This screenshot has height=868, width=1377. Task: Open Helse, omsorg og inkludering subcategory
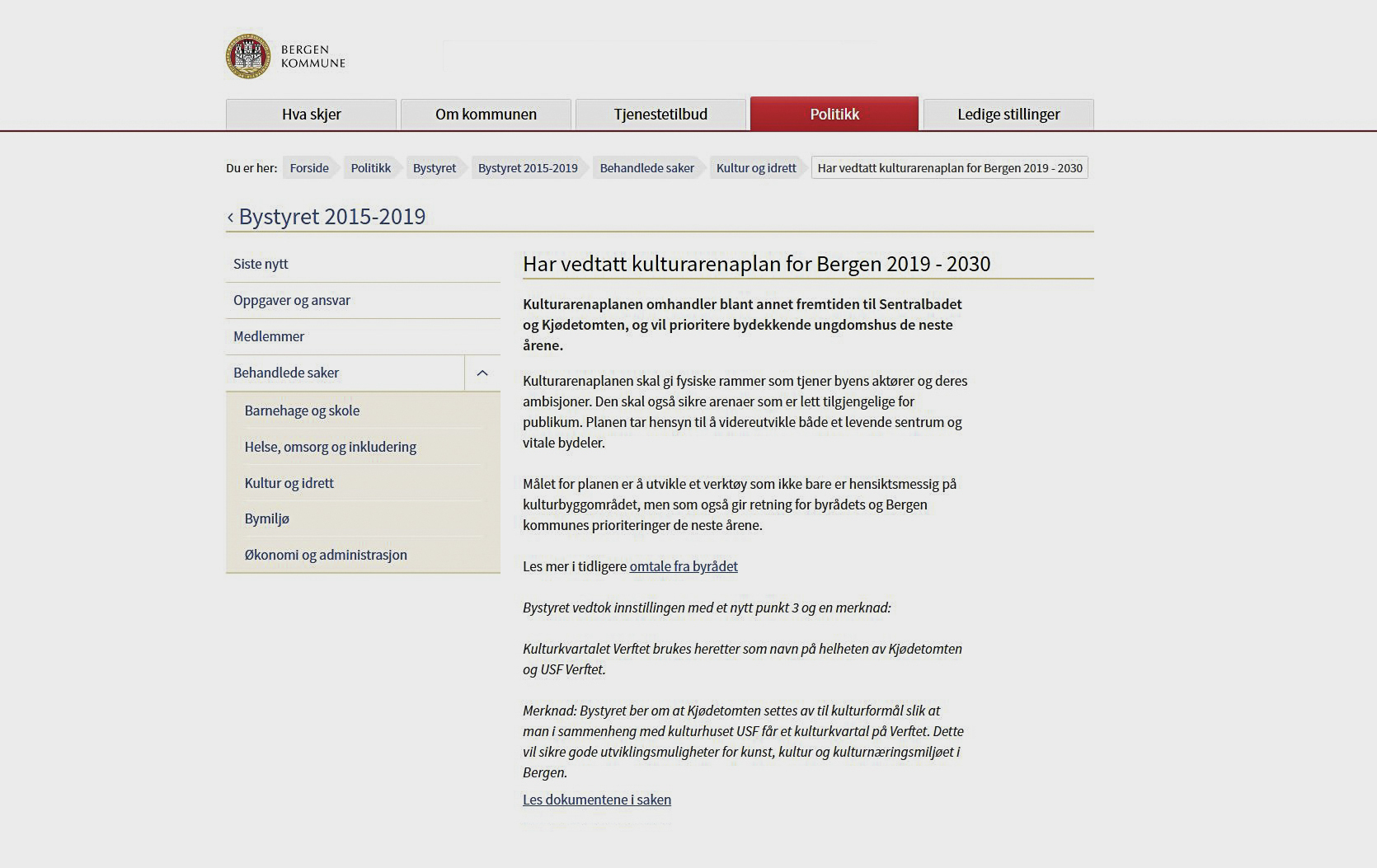330,447
